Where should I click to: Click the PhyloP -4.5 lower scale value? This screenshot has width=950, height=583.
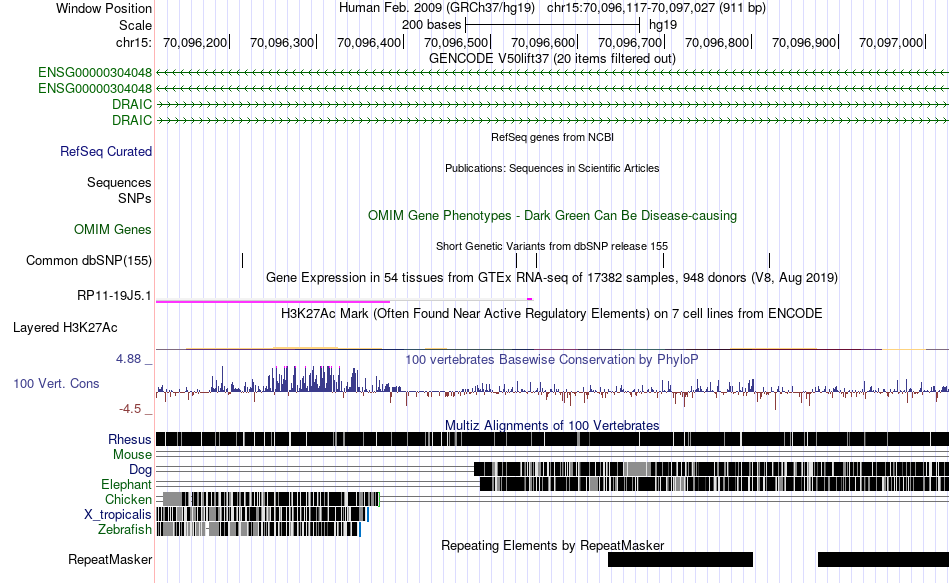(130, 409)
